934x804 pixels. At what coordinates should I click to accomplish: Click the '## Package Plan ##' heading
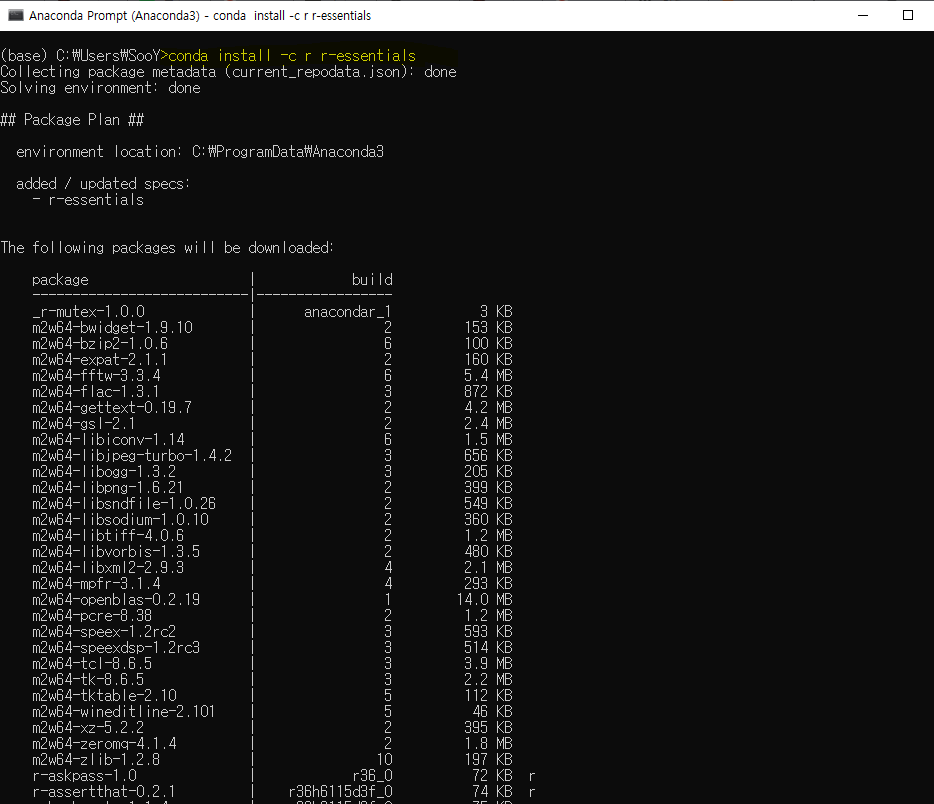(x=72, y=120)
